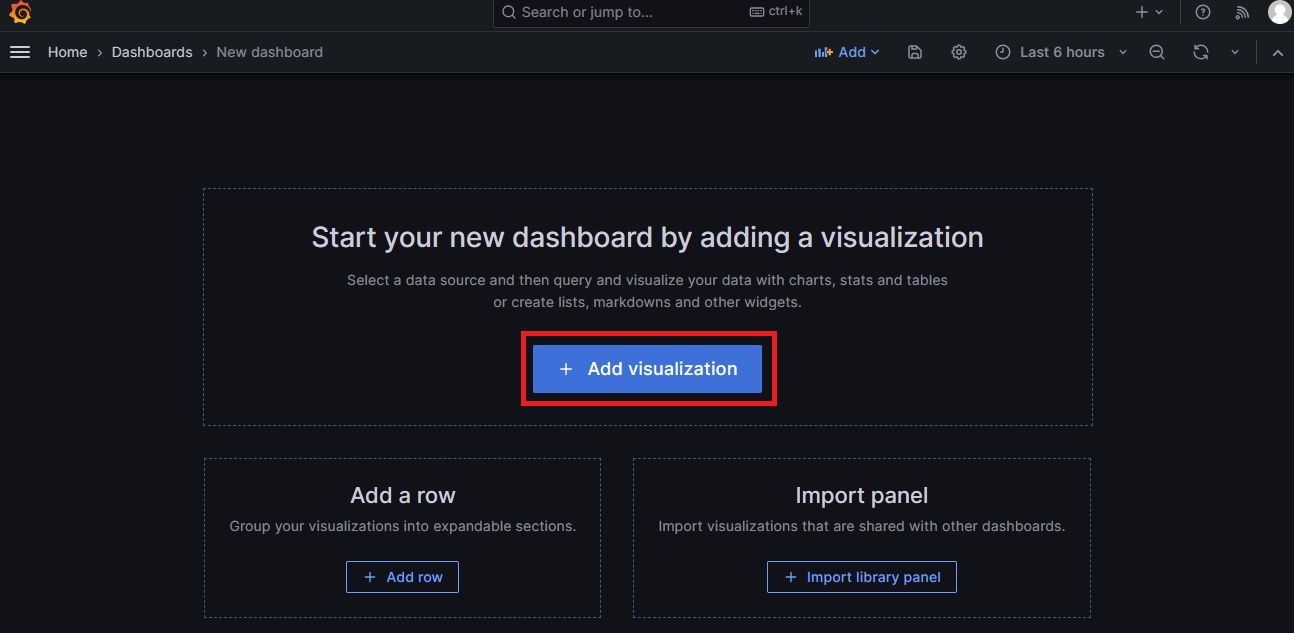Go to Home from the breadcrumb
Viewport: 1294px width, 633px height.
click(67, 51)
